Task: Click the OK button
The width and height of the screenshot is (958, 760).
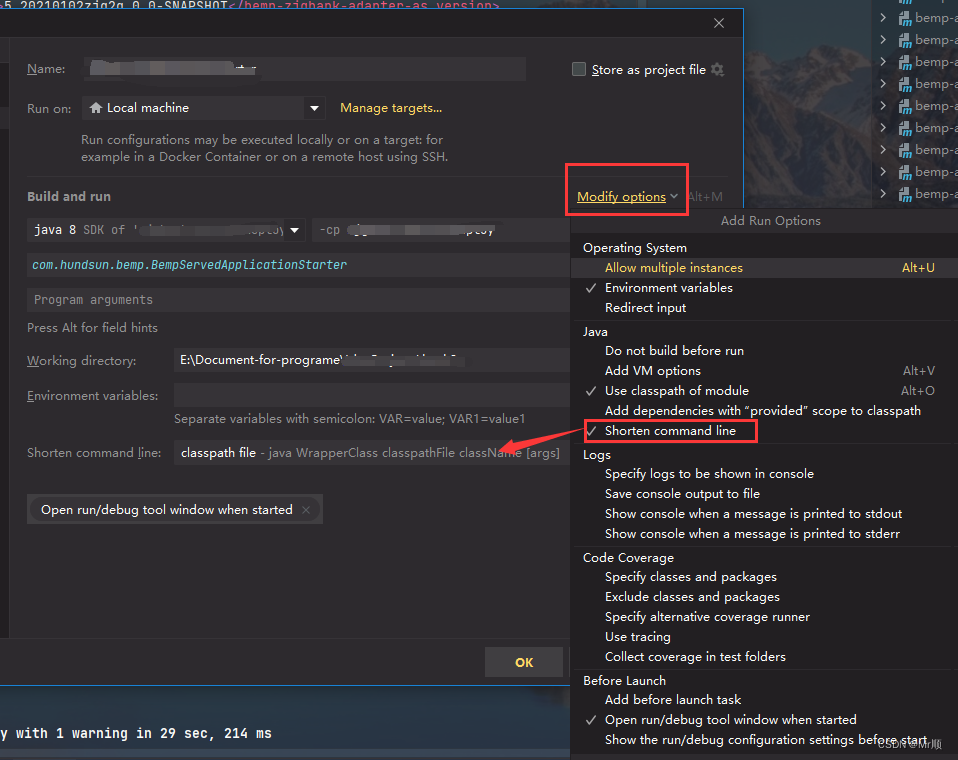Action: pyautogui.click(x=523, y=661)
